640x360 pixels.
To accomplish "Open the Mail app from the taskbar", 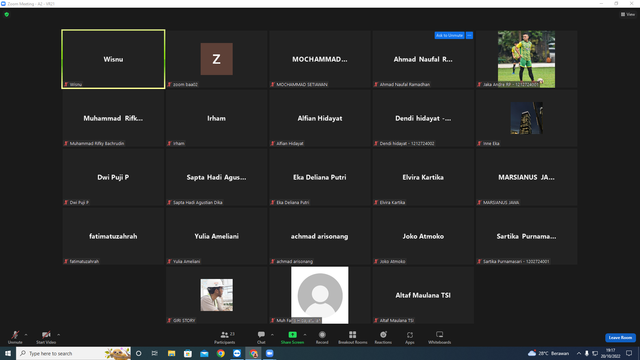I will [204, 353].
